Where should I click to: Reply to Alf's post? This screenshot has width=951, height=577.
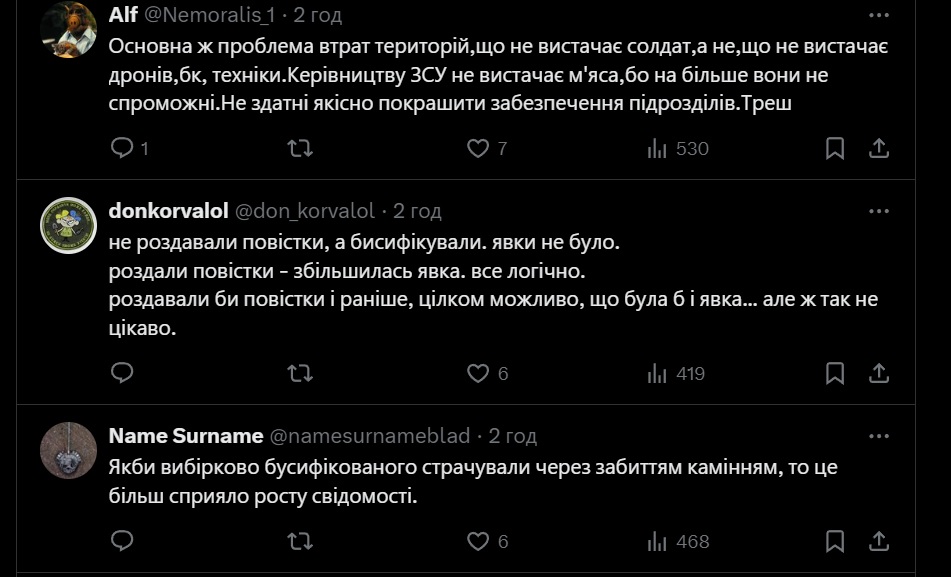122,148
